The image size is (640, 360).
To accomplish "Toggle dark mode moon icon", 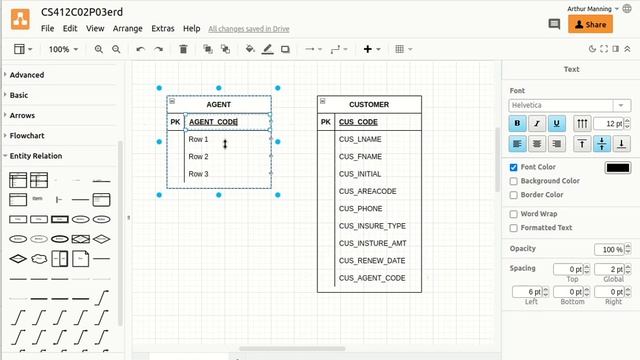I will click(x=592, y=49).
